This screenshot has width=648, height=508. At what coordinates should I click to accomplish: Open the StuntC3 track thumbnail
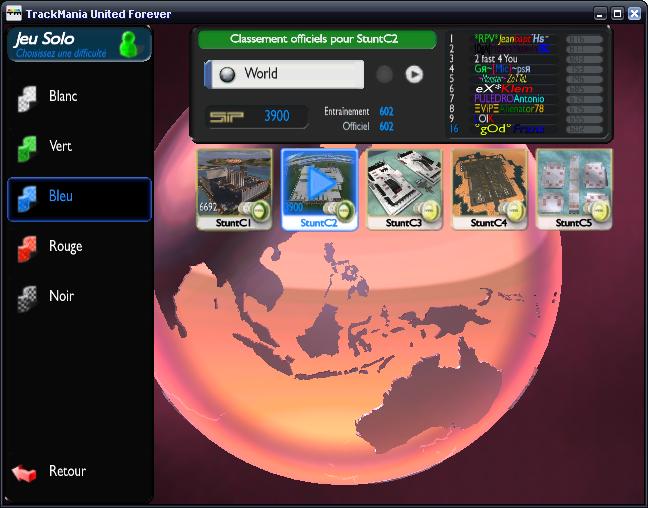pyautogui.click(x=404, y=189)
